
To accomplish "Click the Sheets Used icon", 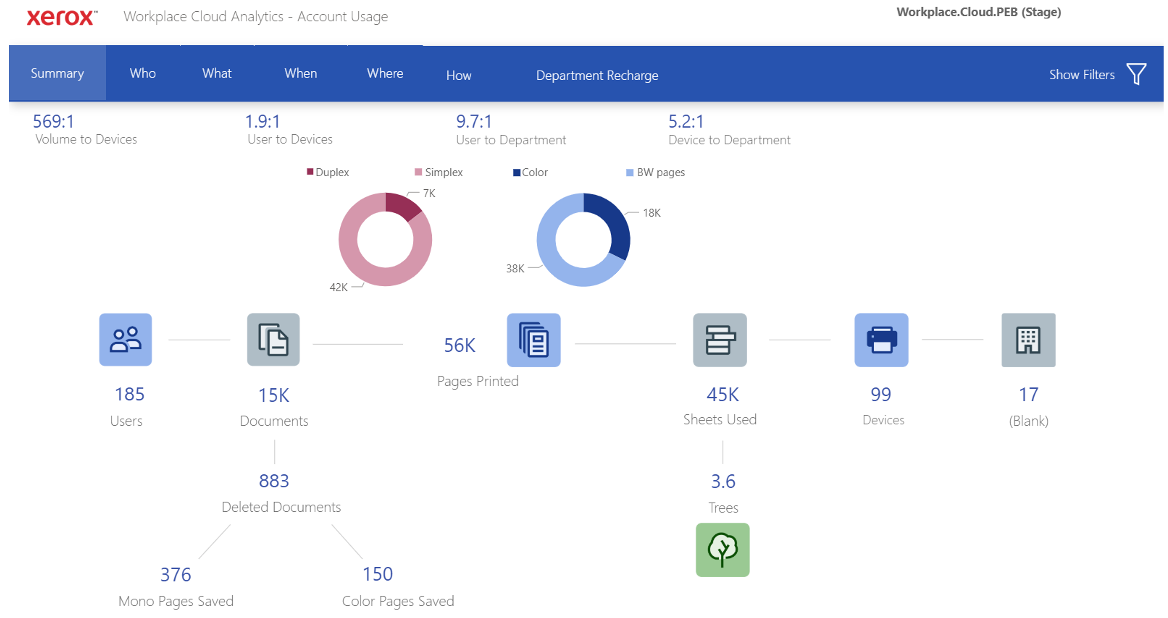I will pos(720,340).
